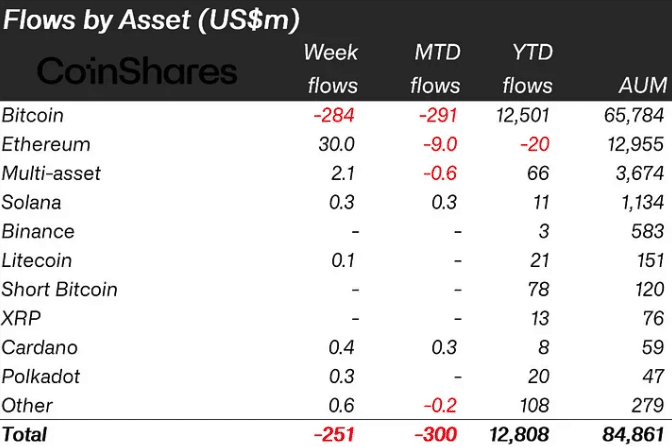Click the Ethereum row label
The height and width of the screenshot is (447, 672).
(x=46, y=144)
